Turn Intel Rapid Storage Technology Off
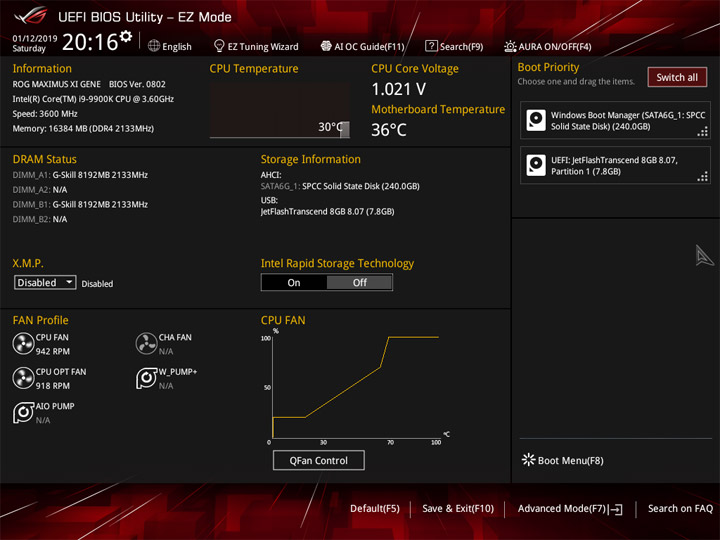 tap(360, 282)
